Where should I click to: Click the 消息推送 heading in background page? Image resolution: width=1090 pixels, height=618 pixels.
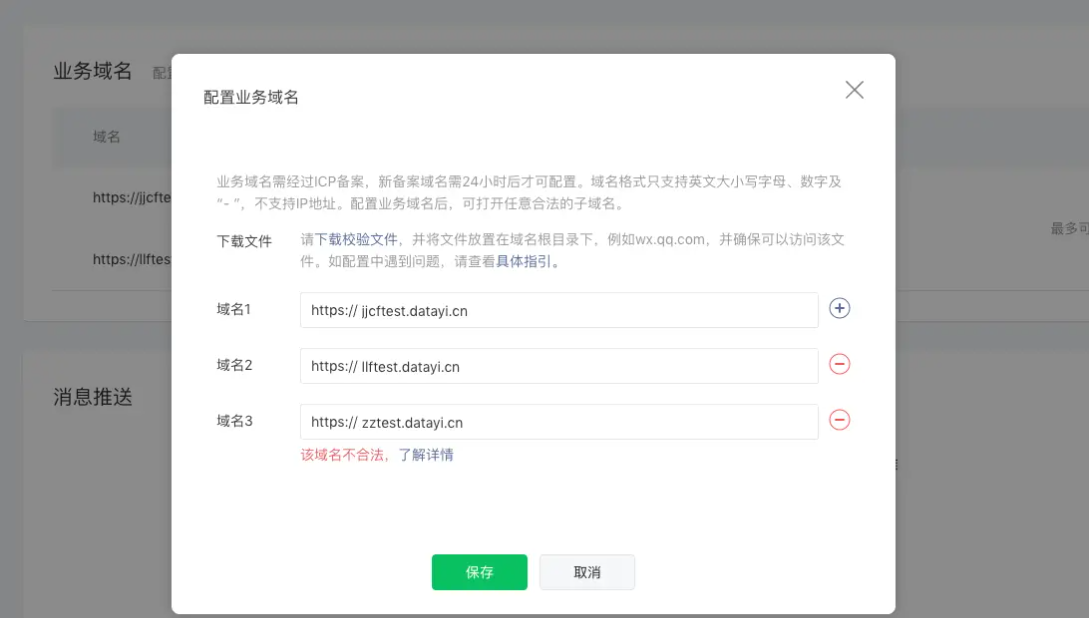(x=92, y=397)
